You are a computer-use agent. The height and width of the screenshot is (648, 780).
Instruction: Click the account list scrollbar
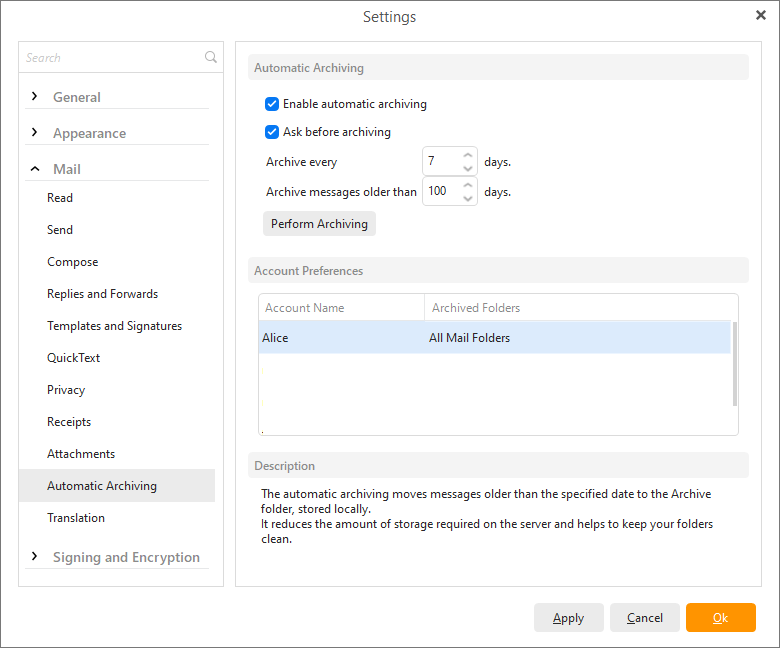click(734, 364)
